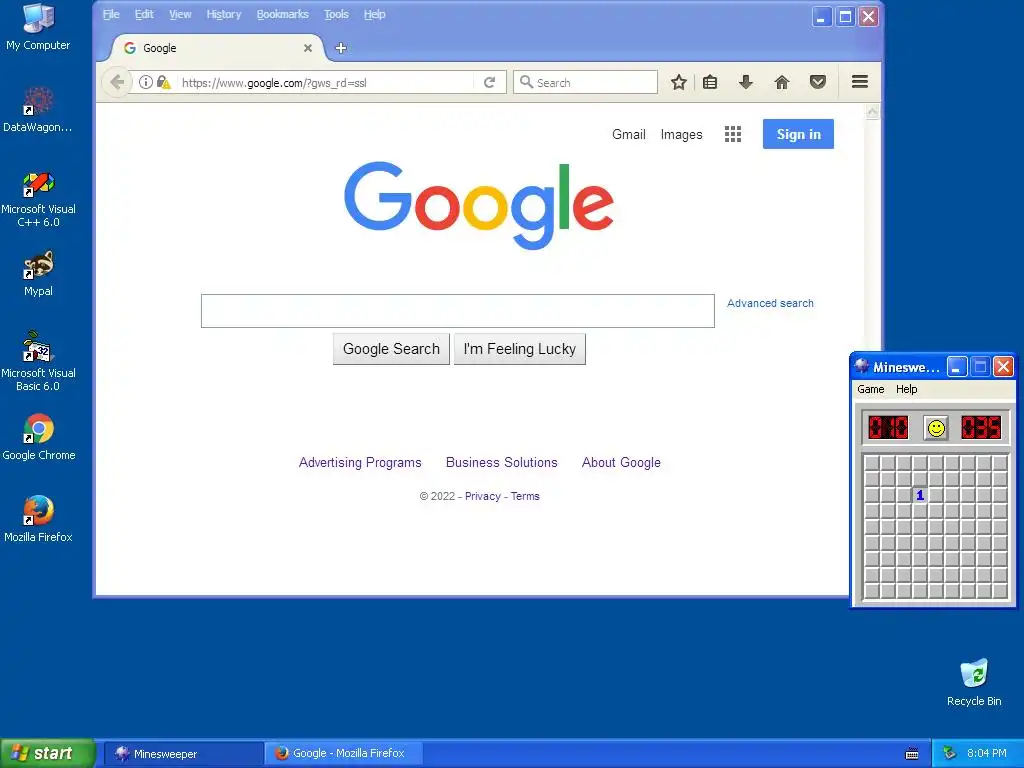Image resolution: width=1024 pixels, height=768 pixels.
Task: Switch to Google - Mozilla Firefox taskbar button
Action: pos(344,754)
